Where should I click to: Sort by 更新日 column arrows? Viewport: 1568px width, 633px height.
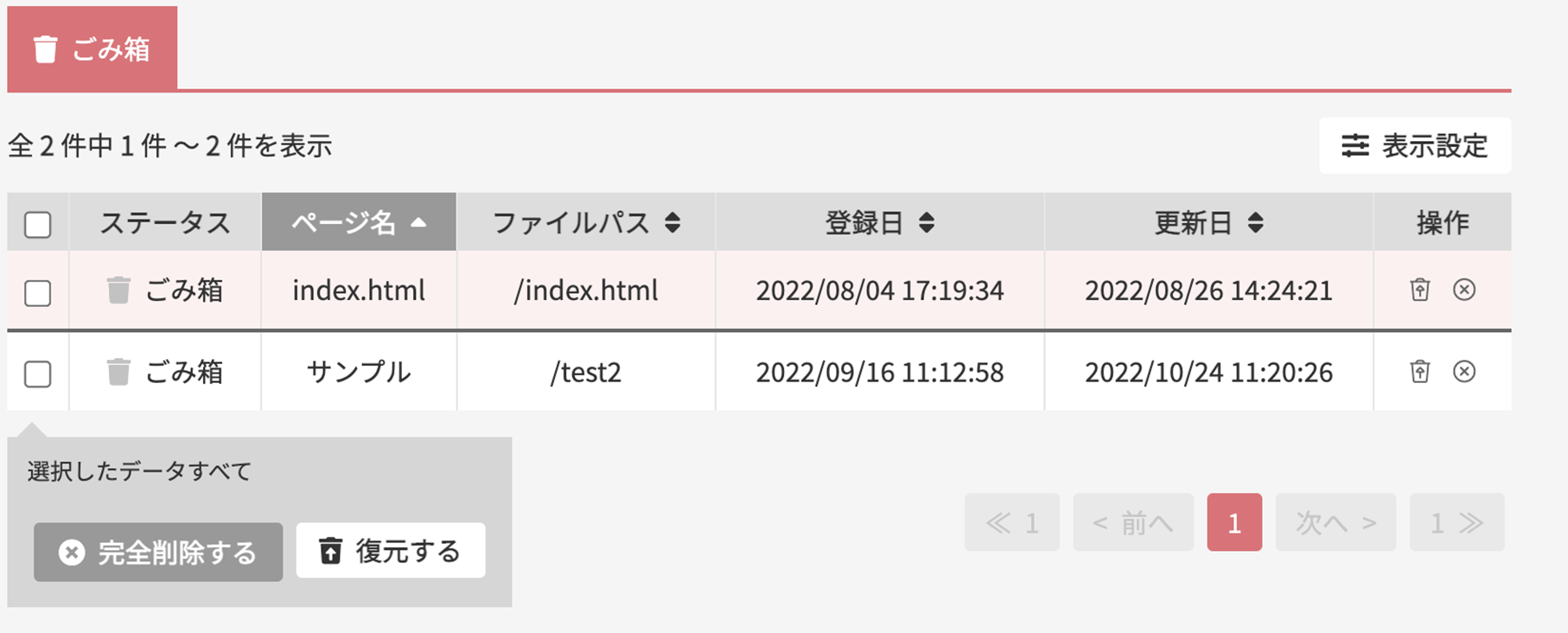(x=1256, y=222)
